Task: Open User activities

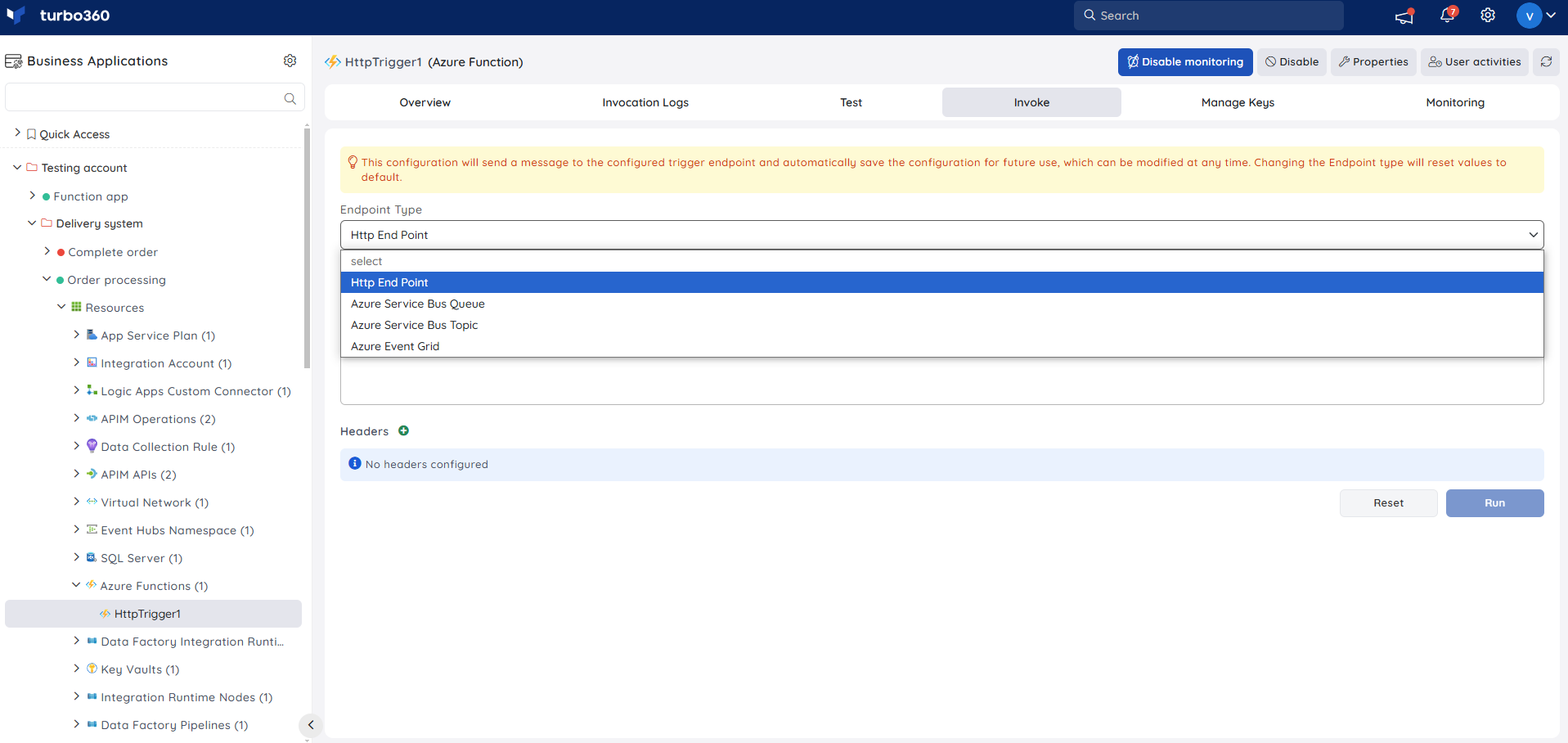Action: (x=1475, y=61)
